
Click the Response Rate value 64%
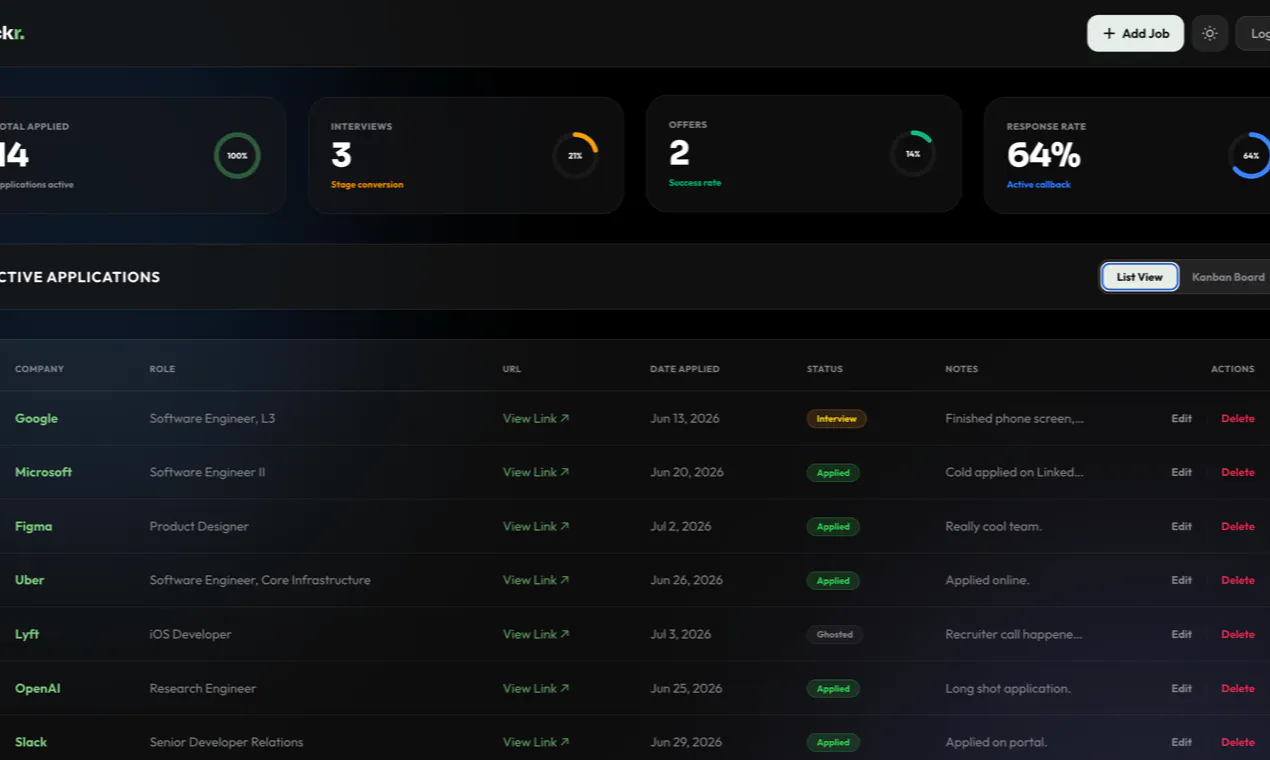tap(1044, 155)
